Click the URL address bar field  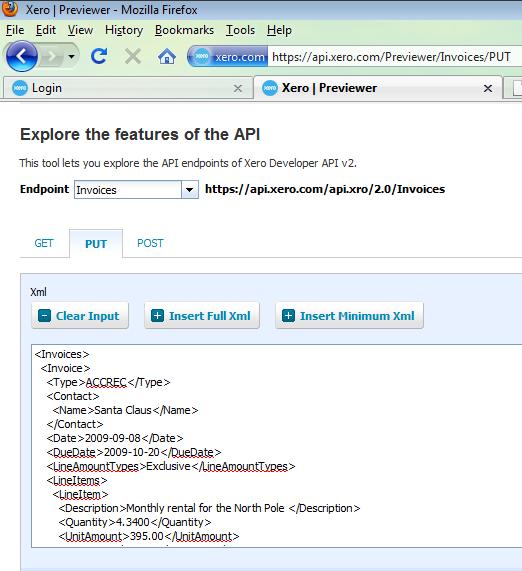click(x=395, y=56)
